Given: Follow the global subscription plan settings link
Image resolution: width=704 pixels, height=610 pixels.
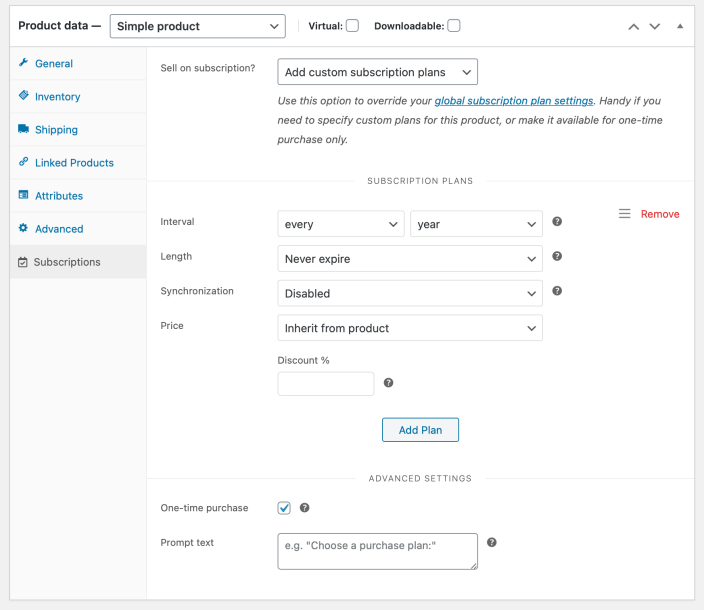Looking at the screenshot, I should click(514, 101).
